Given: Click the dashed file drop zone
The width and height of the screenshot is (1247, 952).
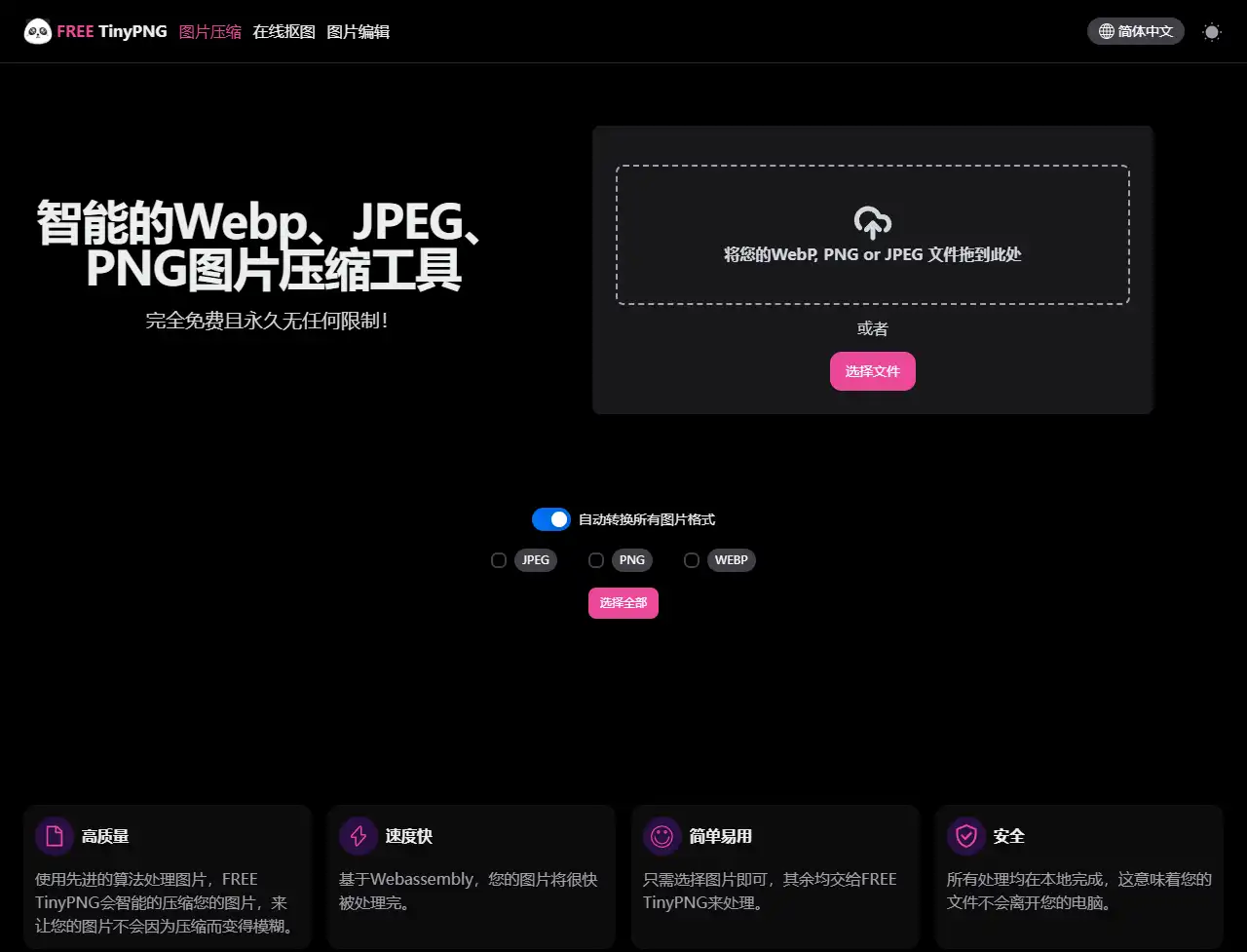Looking at the screenshot, I should (x=872, y=283).
